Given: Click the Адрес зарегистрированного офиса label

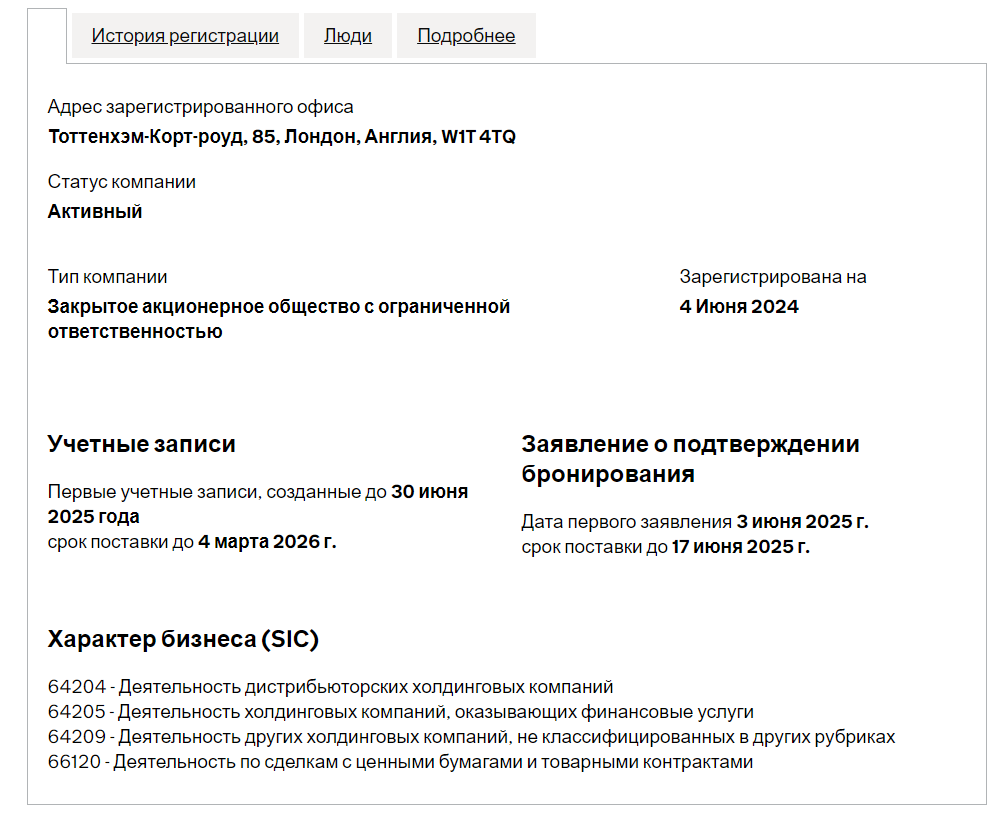Looking at the screenshot, I should [x=200, y=107].
